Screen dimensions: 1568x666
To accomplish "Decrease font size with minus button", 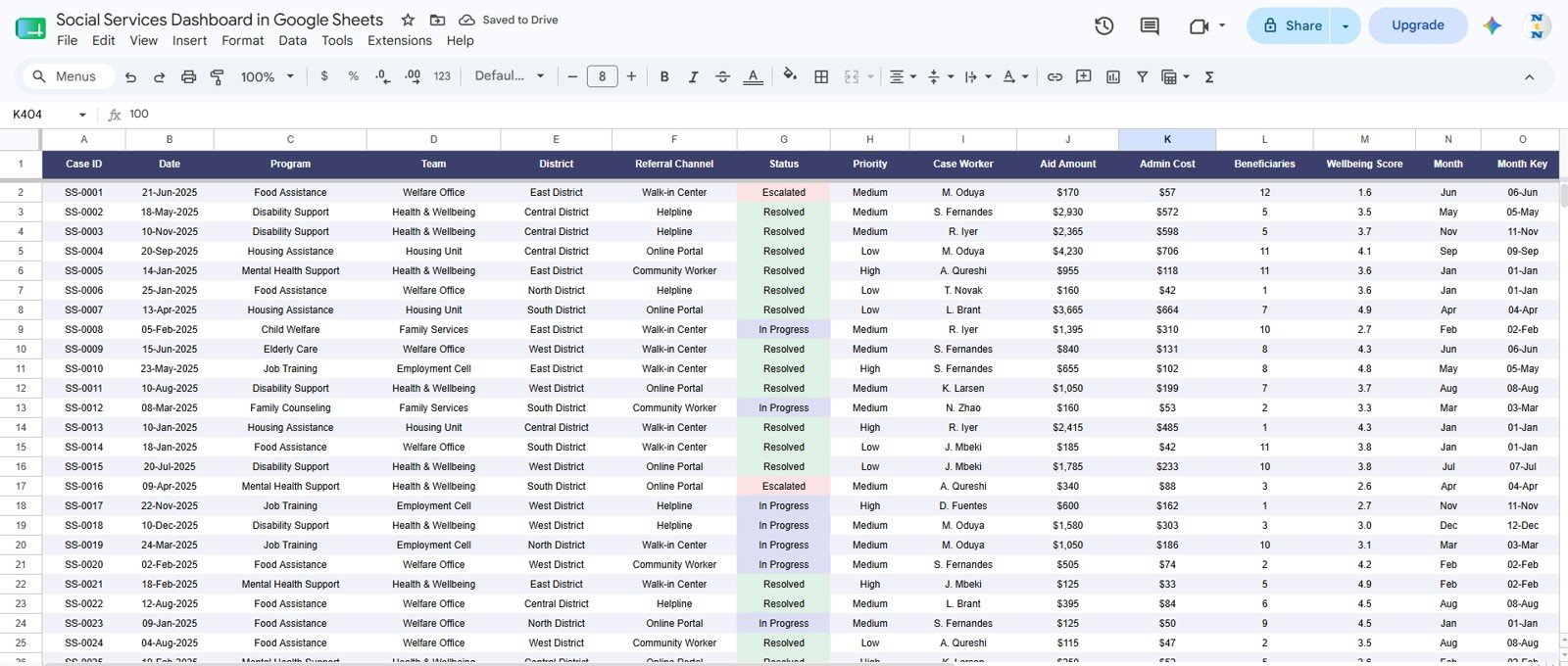I will [x=572, y=76].
